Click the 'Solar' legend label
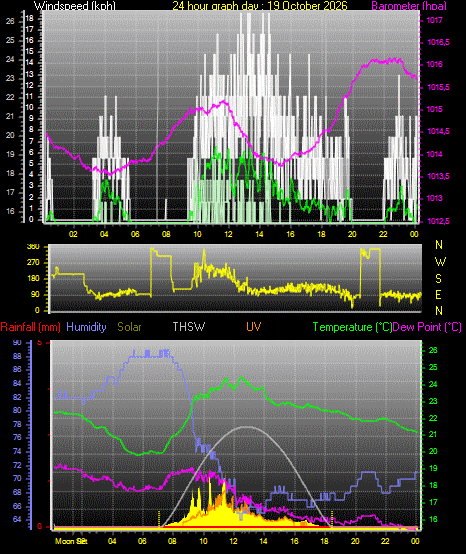The height and width of the screenshot is (554, 466). click(x=129, y=327)
